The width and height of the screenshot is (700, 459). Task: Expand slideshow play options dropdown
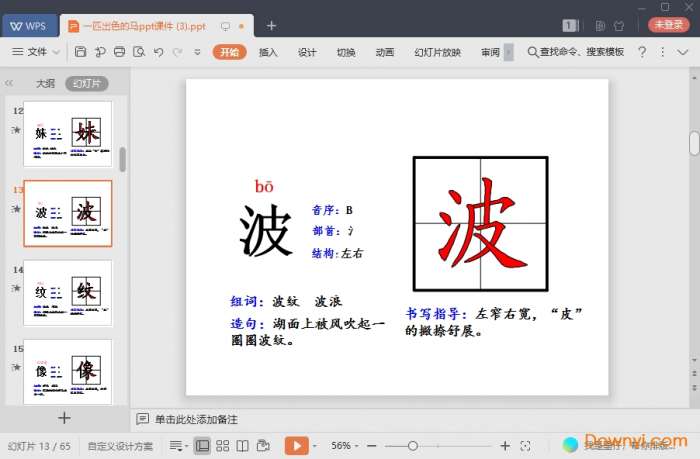pos(315,446)
